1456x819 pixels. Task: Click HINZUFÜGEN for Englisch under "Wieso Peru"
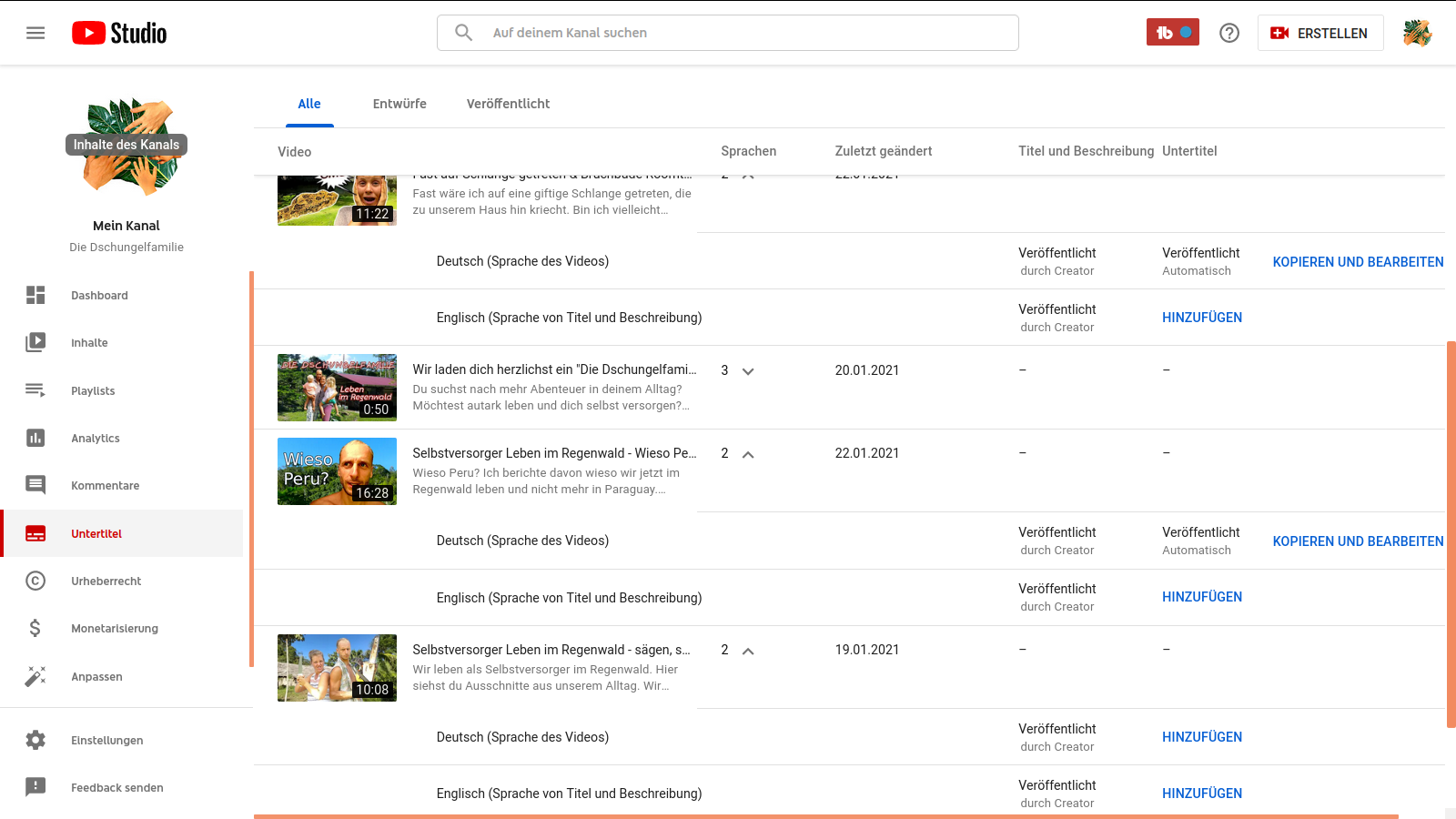1201,597
